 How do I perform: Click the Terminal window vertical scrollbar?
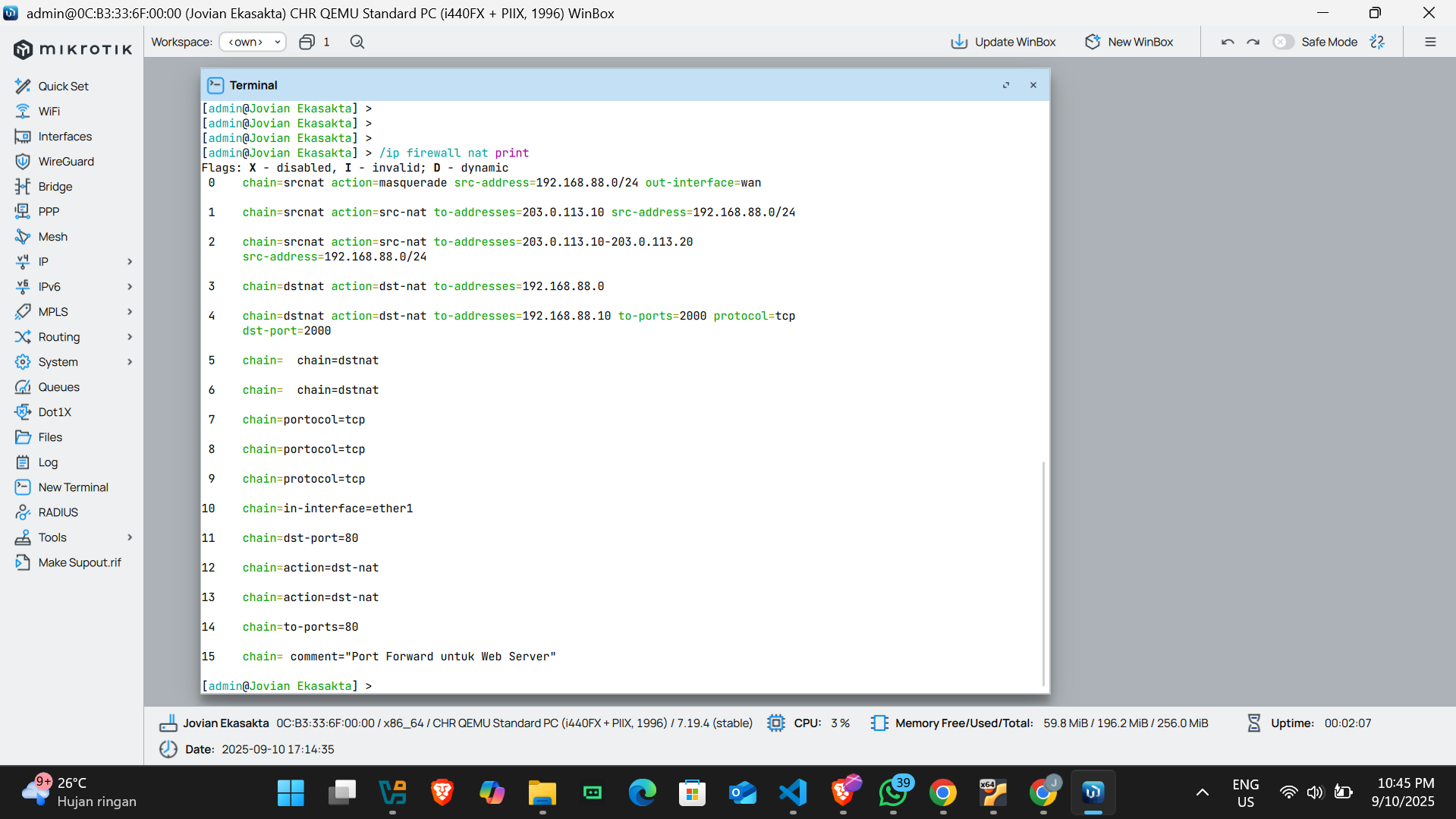(1044, 573)
